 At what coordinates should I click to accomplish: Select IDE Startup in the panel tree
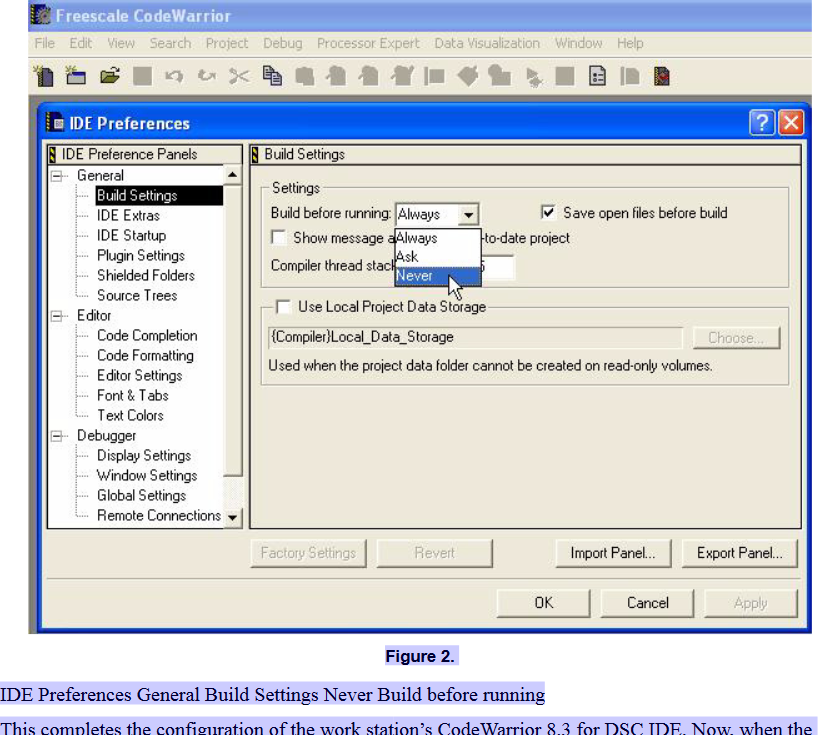pyautogui.click(x=131, y=236)
